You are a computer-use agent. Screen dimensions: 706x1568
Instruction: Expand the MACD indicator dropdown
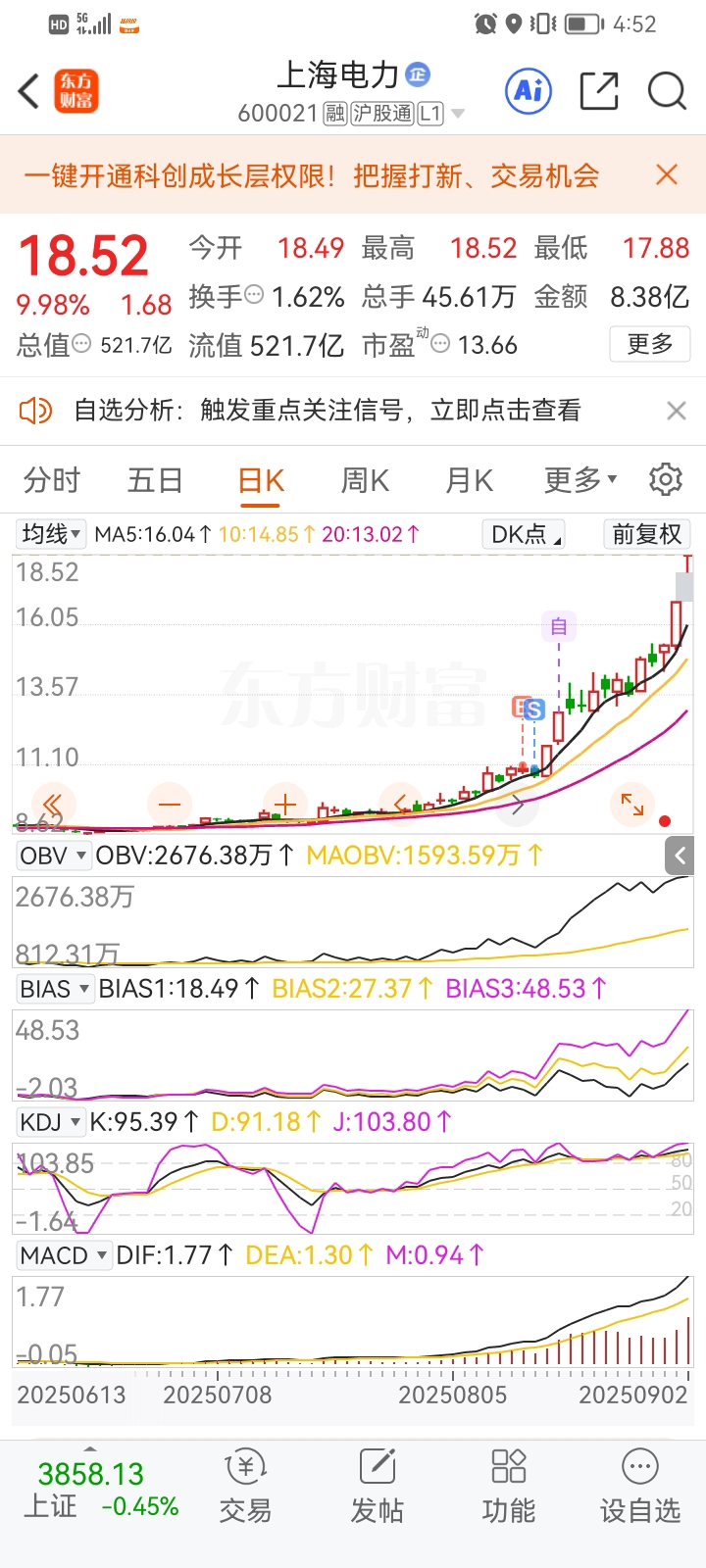64,1255
